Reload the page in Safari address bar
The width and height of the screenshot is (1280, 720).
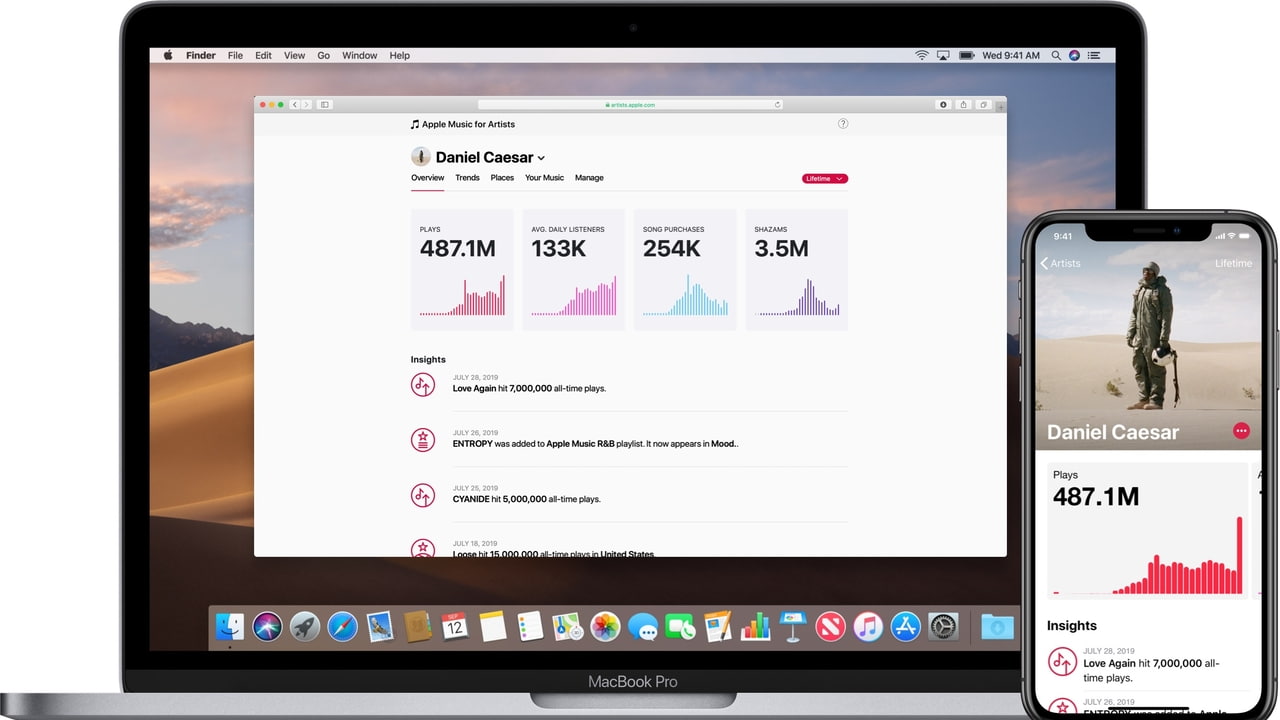point(778,104)
